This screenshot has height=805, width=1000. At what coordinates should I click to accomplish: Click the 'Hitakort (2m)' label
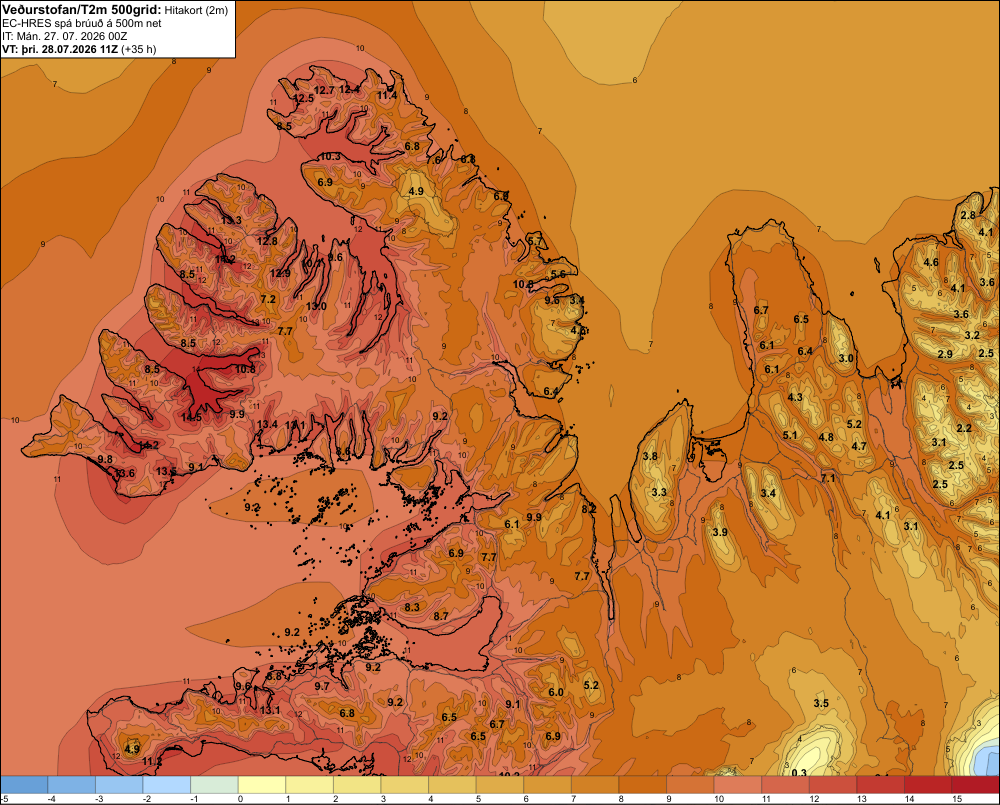point(196,10)
